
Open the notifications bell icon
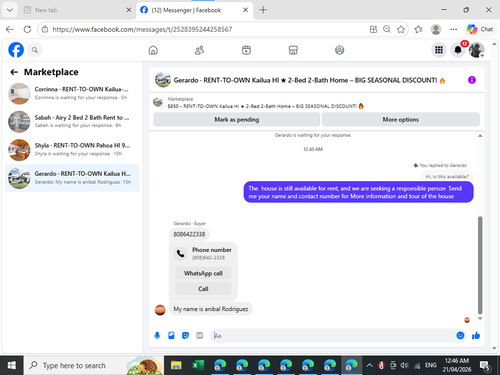(458, 50)
